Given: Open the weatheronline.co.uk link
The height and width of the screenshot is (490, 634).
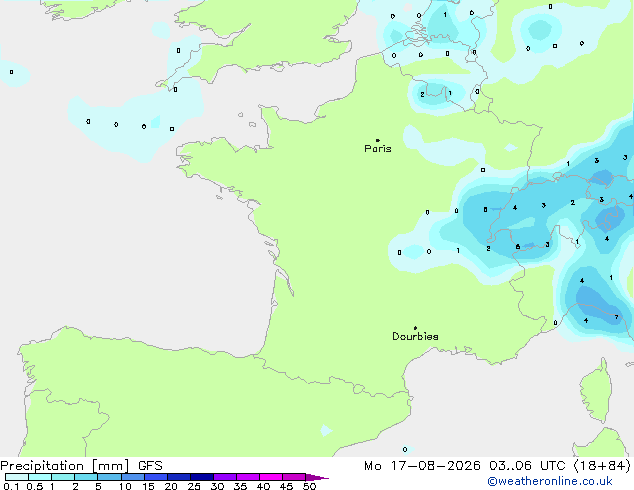Looking at the screenshot, I should (549, 481).
